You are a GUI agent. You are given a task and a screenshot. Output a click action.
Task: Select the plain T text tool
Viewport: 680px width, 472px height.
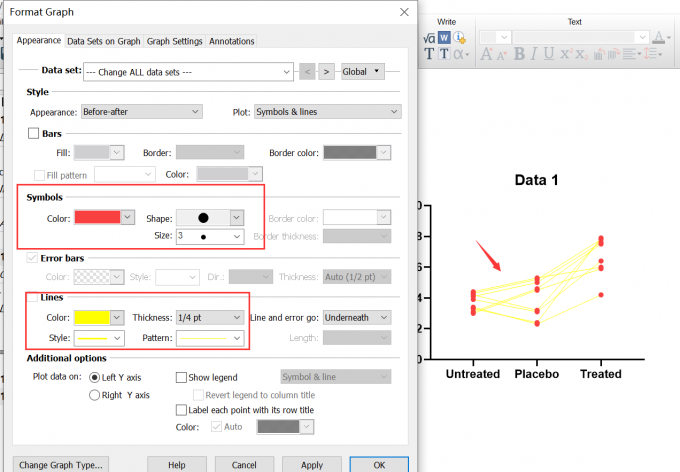pyautogui.click(x=429, y=54)
